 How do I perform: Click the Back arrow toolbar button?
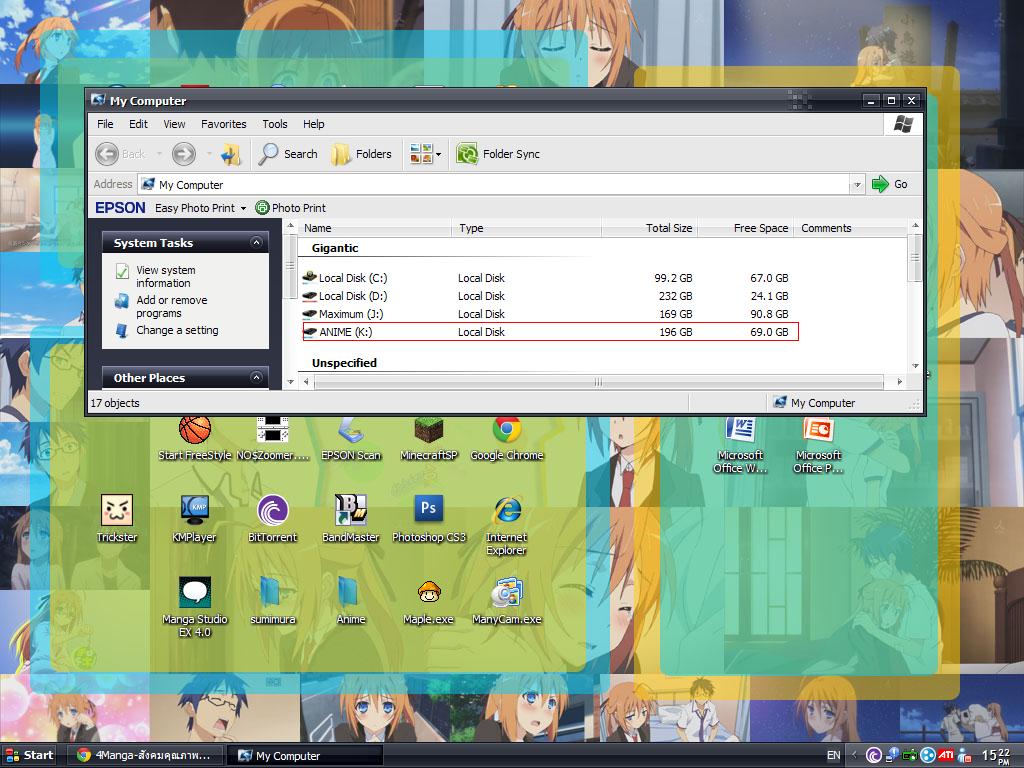click(107, 154)
